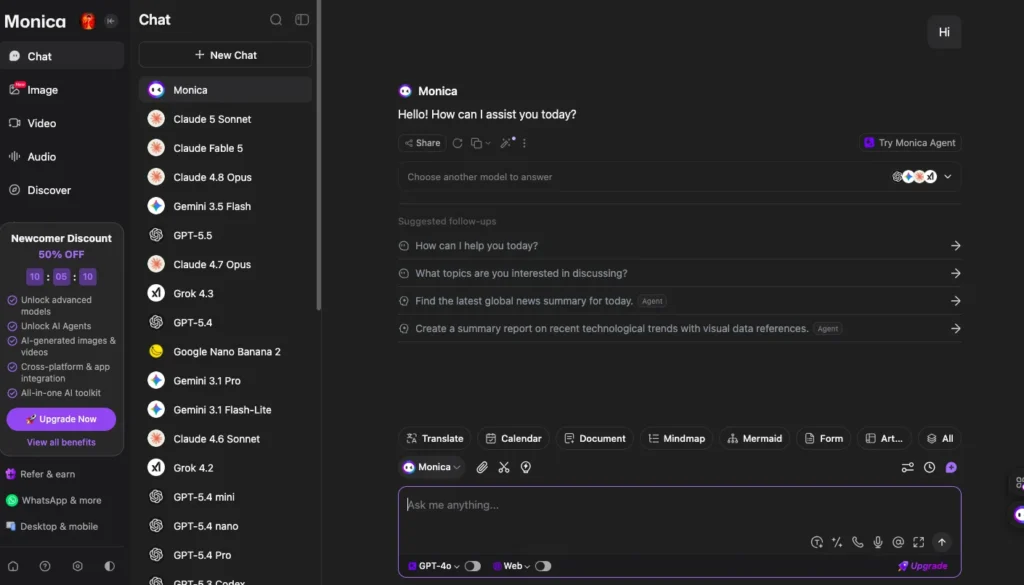Select the Mindmap skill chip
The image size is (1024, 585).
click(677, 439)
